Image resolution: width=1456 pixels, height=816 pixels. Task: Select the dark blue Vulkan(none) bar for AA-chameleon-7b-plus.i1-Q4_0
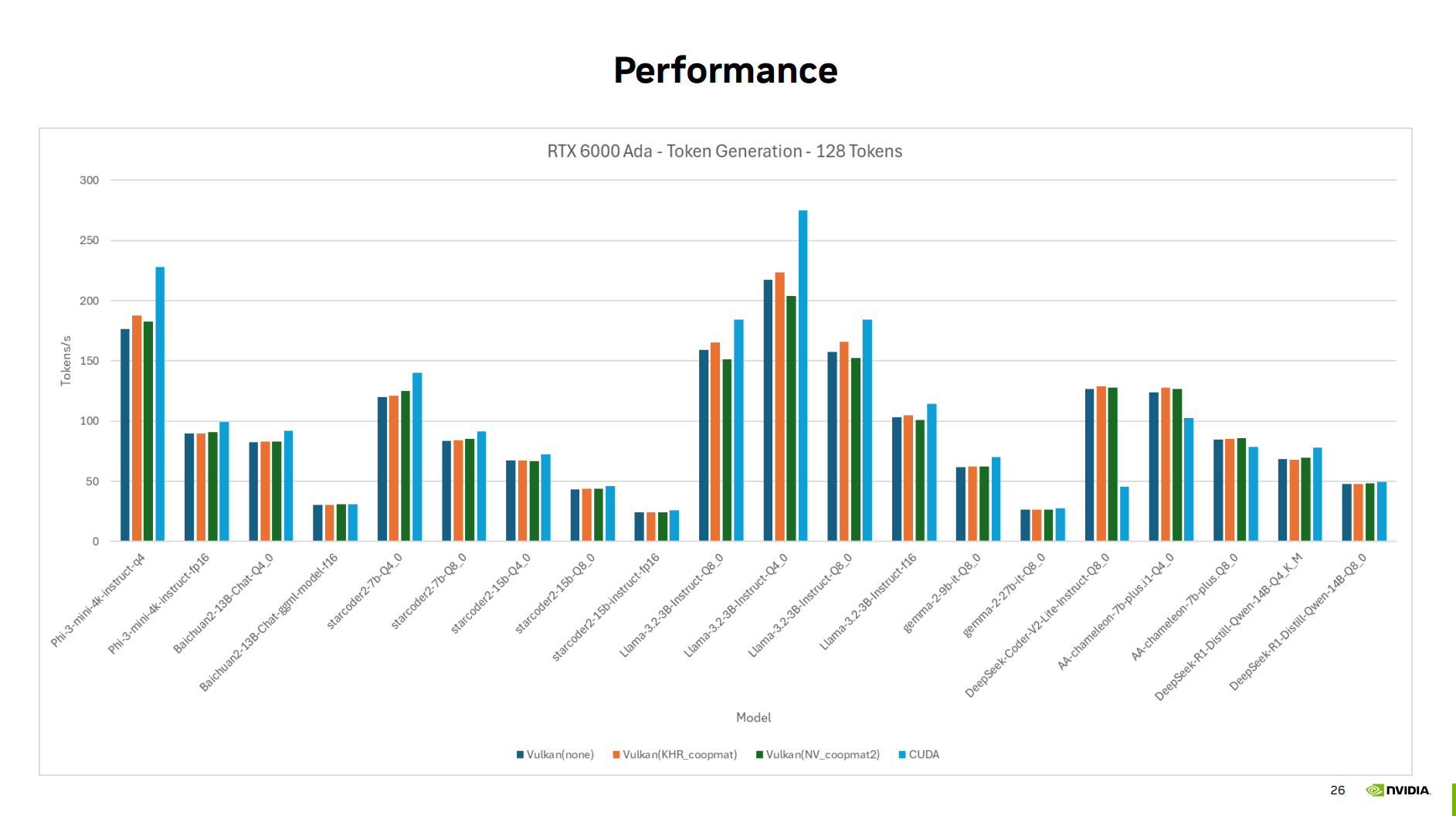click(1154, 467)
